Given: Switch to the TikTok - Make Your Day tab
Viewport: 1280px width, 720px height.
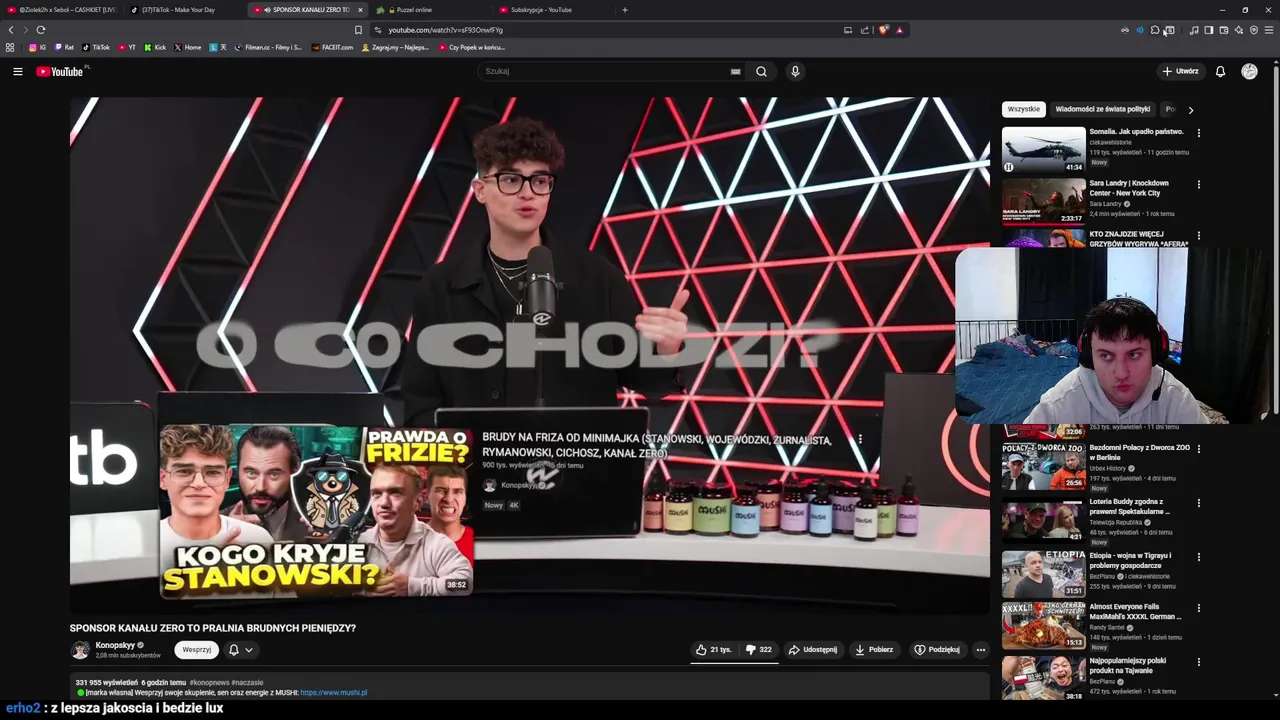Looking at the screenshot, I should (x=185, y=10).
